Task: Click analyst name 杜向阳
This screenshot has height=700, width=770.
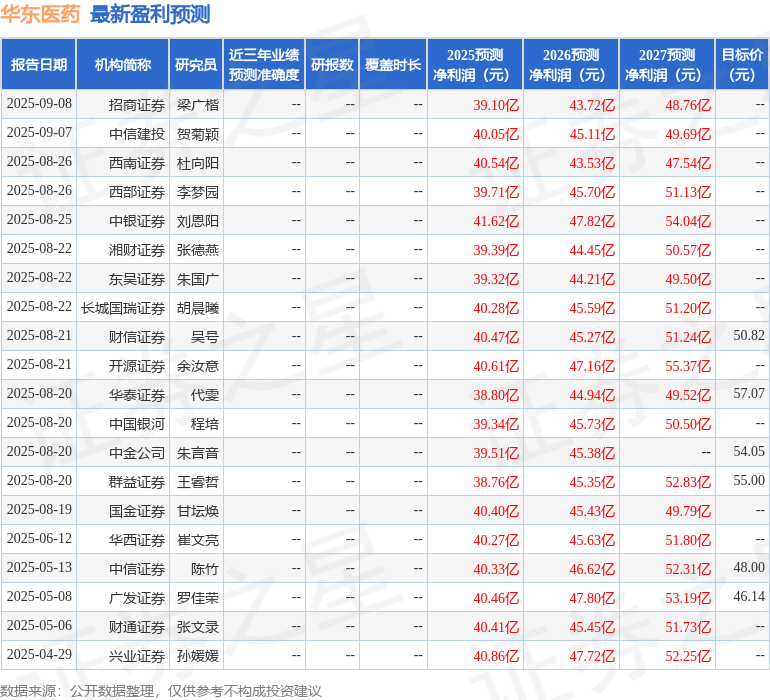Action: click(198, 163)
